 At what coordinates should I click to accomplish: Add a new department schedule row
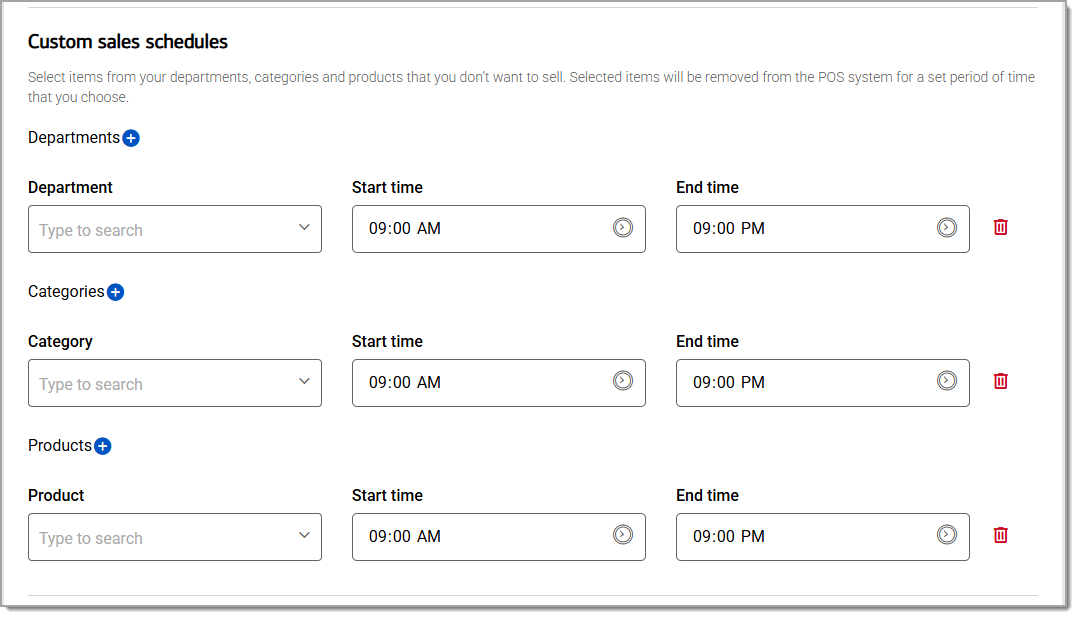131,138
